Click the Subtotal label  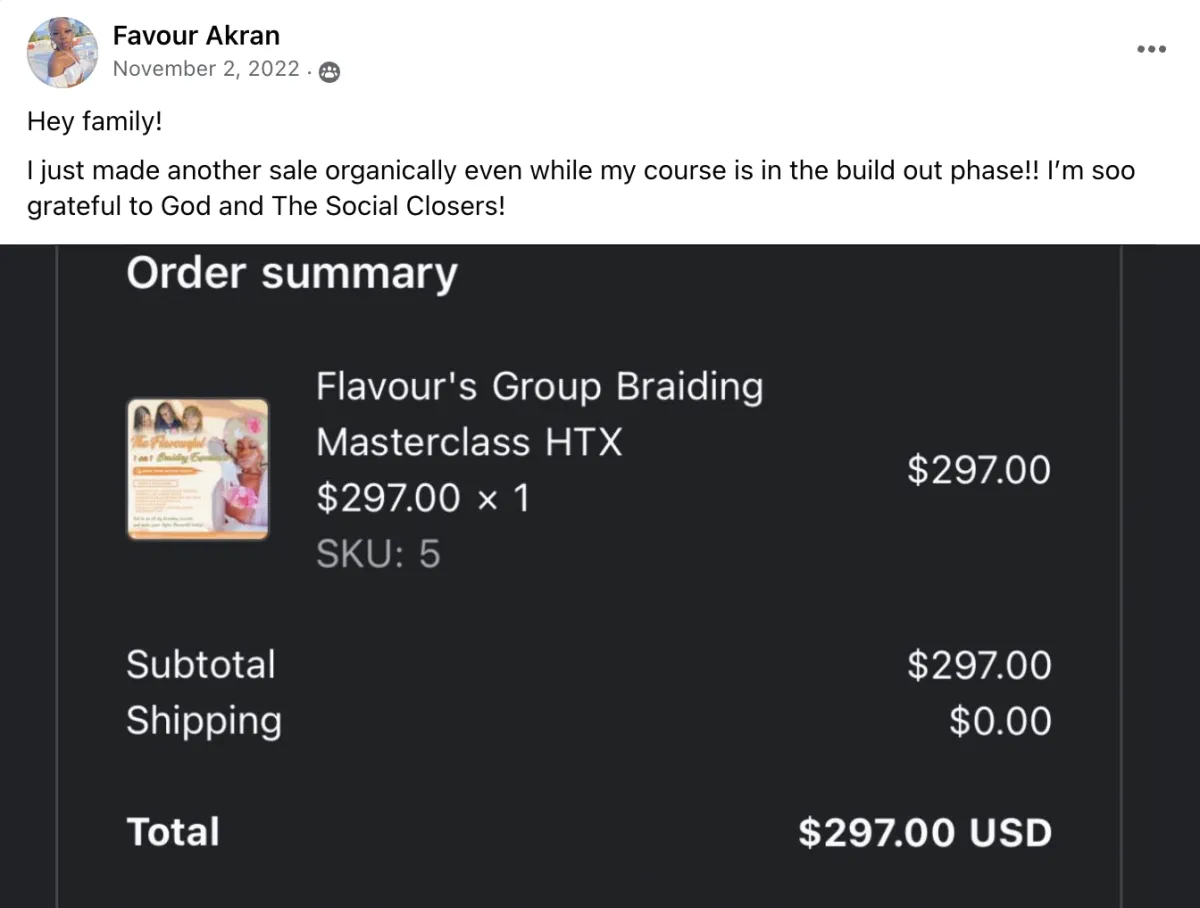(200, 665)
